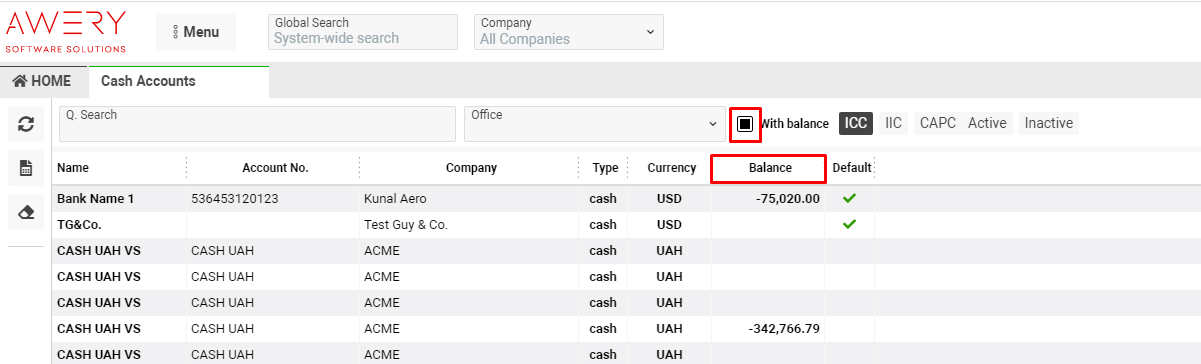Toggle the ICC filter
1201x364 pixels.
(856, 123)
